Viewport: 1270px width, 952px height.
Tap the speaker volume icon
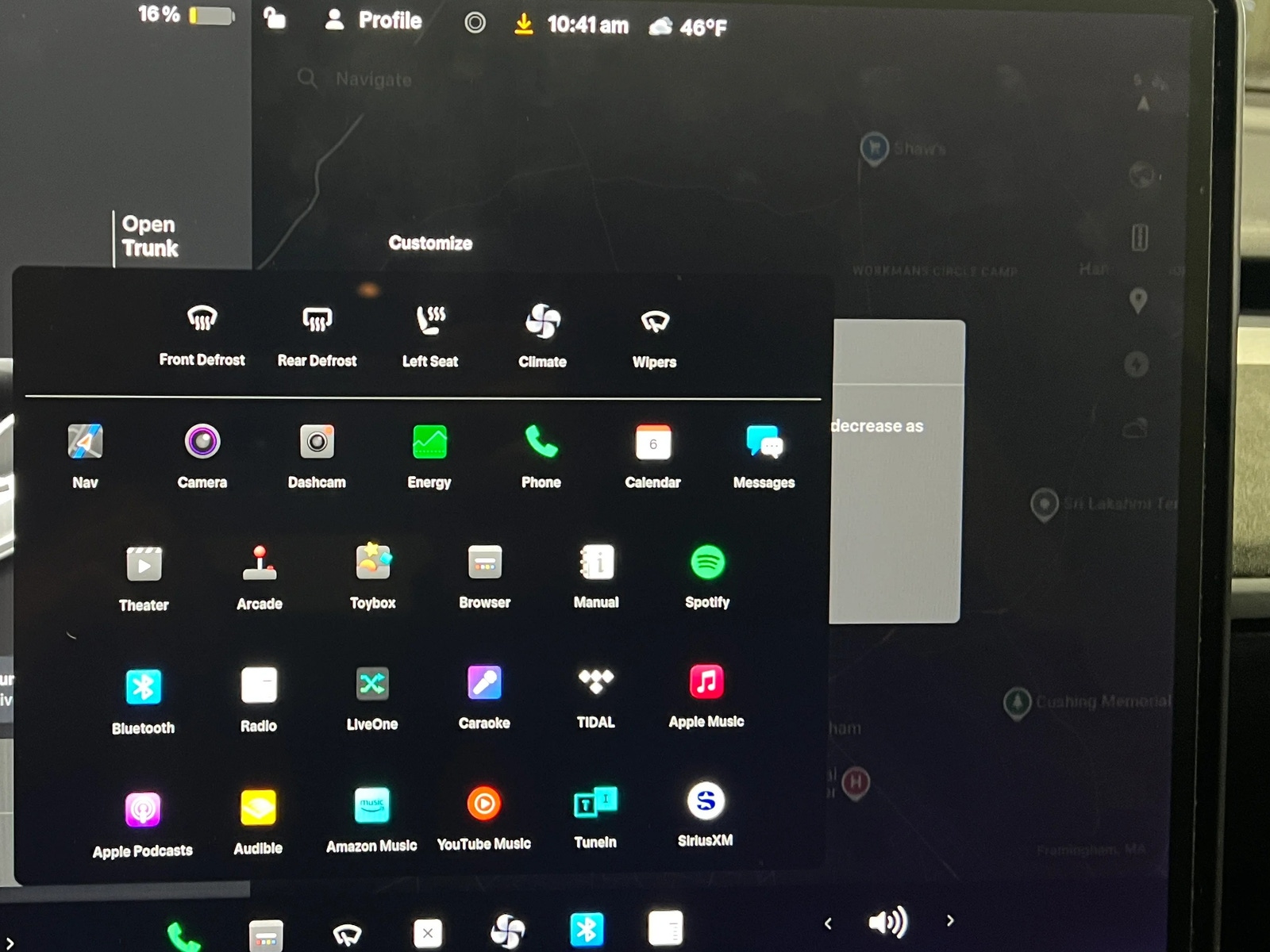[x=887, y=922]
